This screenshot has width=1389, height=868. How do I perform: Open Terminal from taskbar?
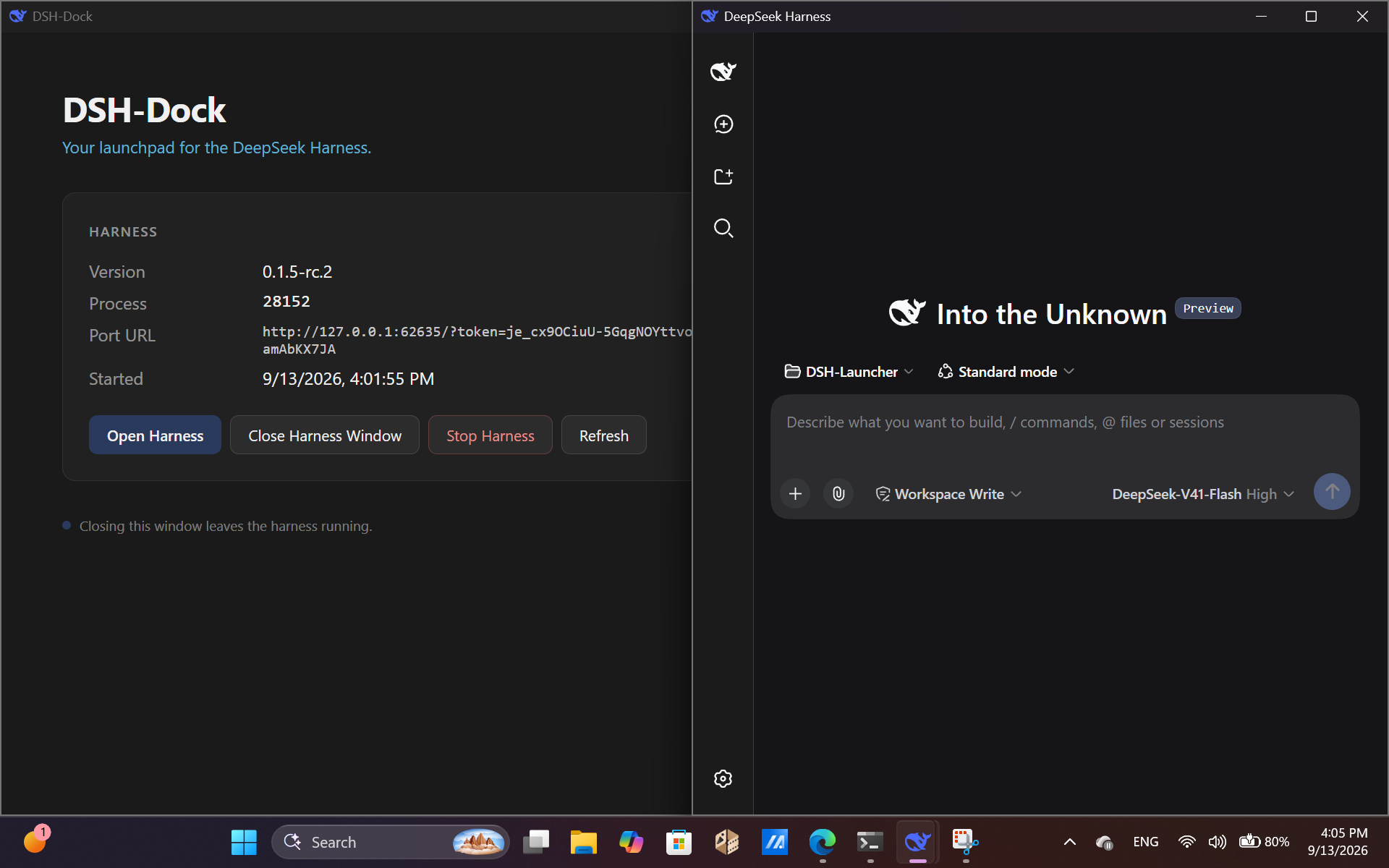click(870, 842)
